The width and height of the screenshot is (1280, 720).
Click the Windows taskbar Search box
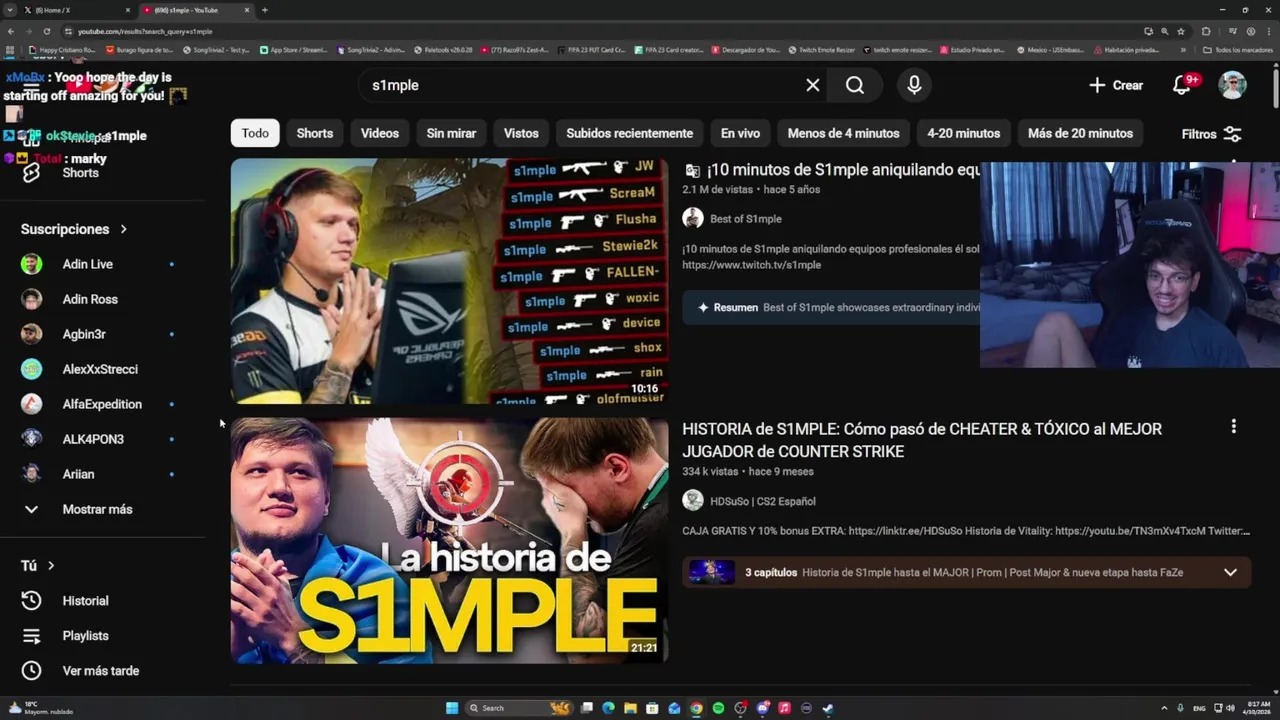click(518, 708)
